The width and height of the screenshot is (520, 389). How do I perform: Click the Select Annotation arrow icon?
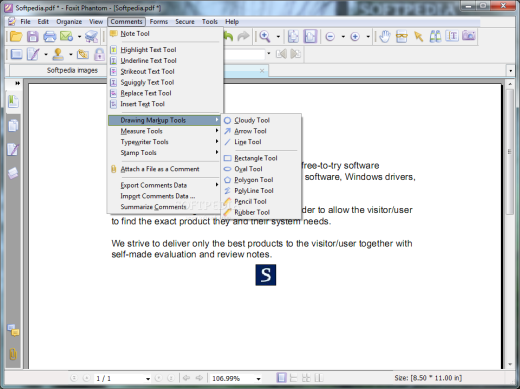pos(418,36)
